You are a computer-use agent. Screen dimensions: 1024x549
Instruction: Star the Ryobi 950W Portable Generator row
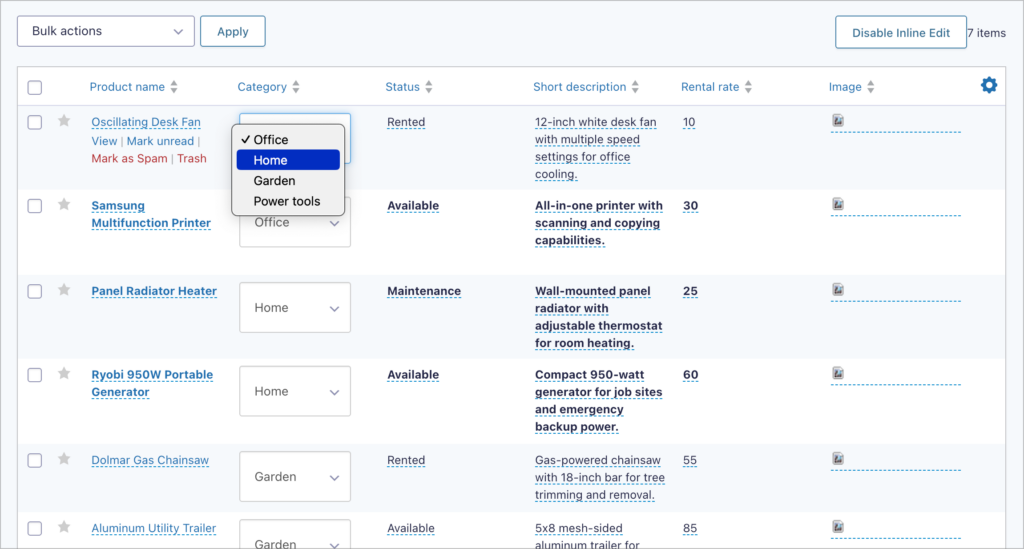pyautogui.click(x=64, y=373)
